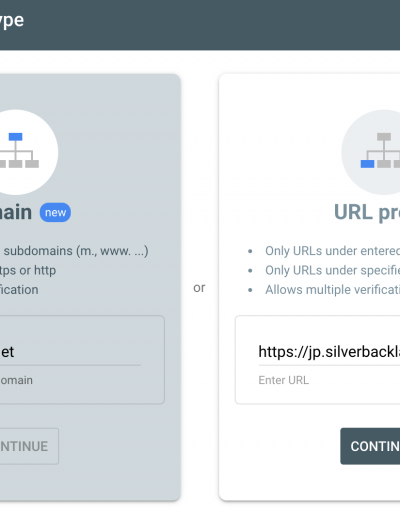
Task: Click blue top node in Domain icon
Action: 15,137
